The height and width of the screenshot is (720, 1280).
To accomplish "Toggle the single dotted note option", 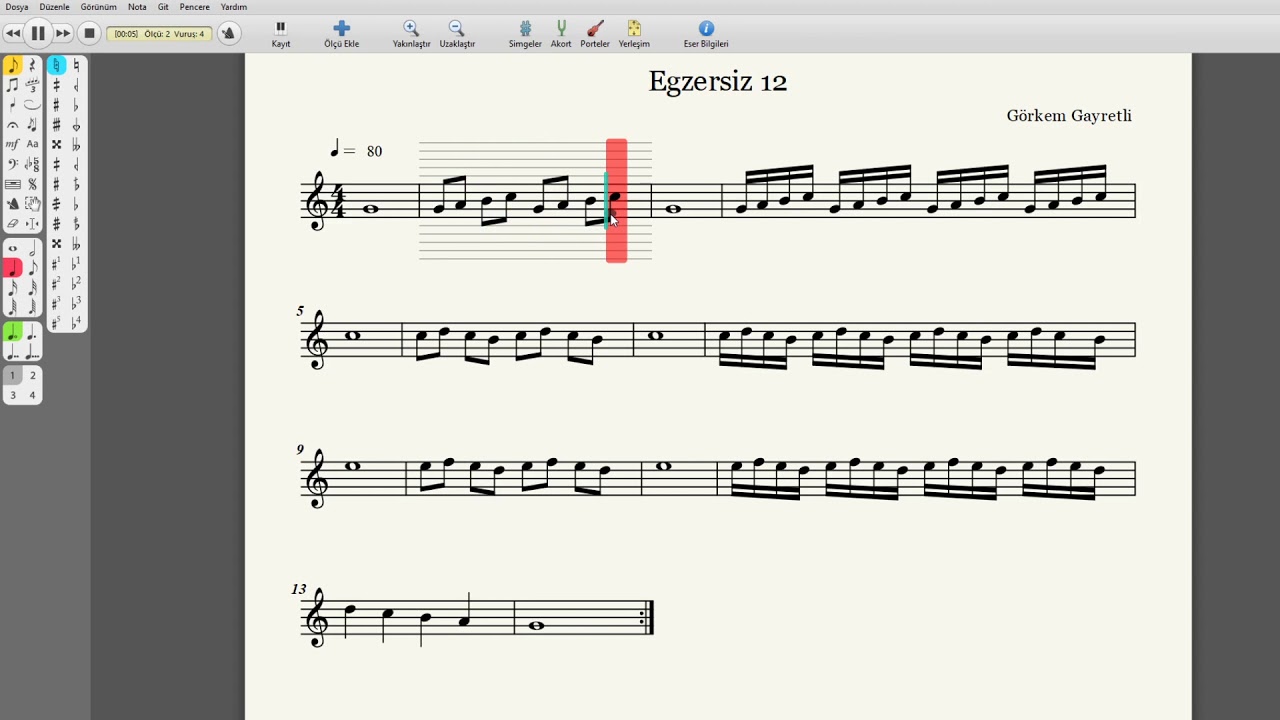I will pyautogui.click(x=32, y=332).
